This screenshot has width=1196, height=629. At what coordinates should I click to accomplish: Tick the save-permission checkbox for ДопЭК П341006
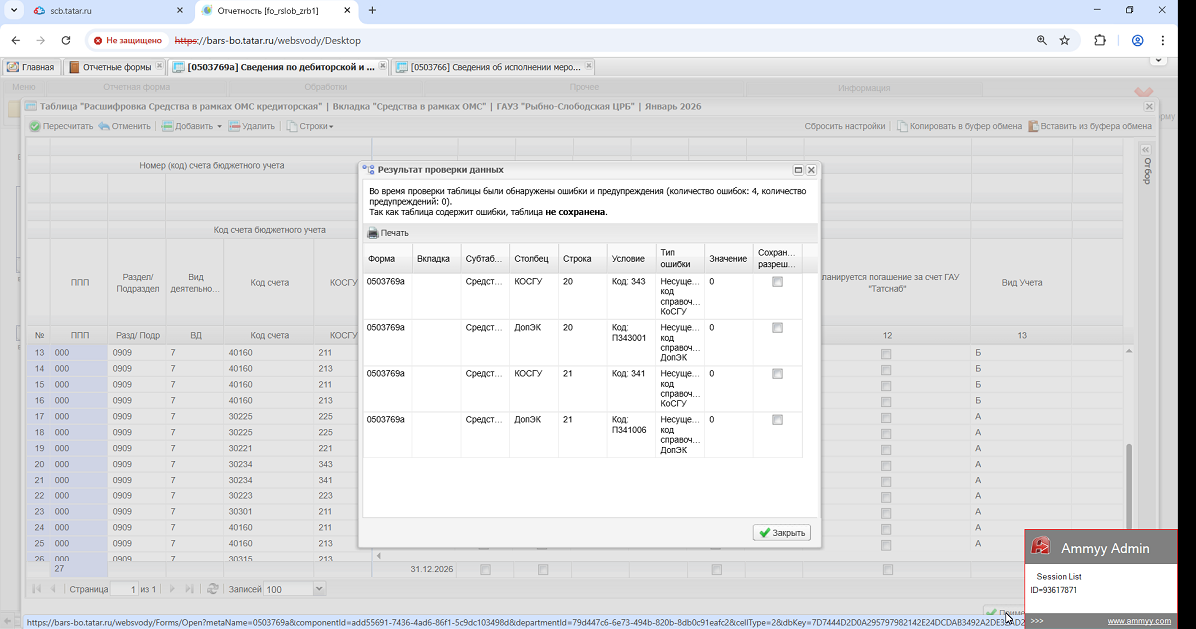[x=777, y=419]
